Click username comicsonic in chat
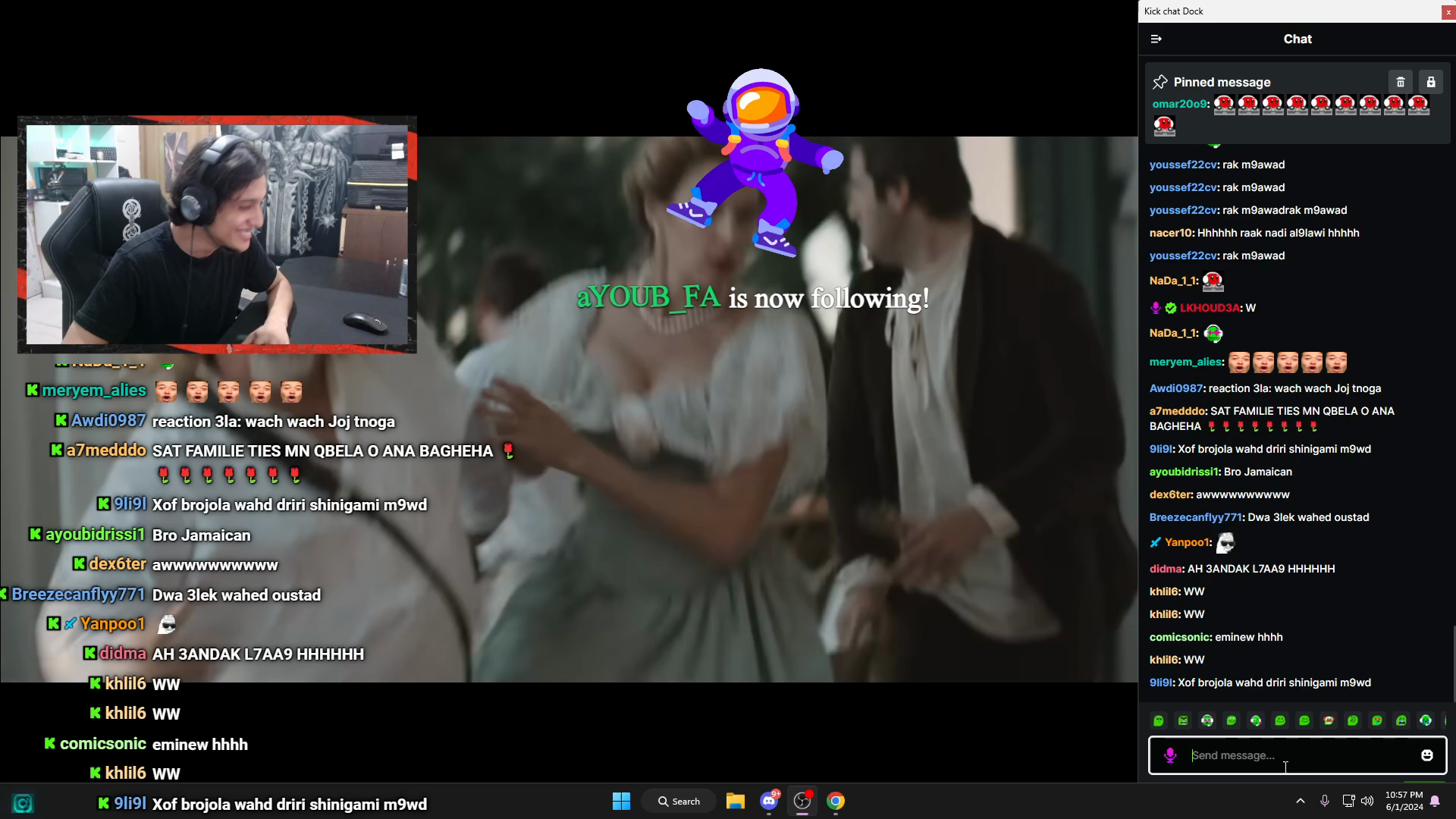 click(x=1180, y=637)
